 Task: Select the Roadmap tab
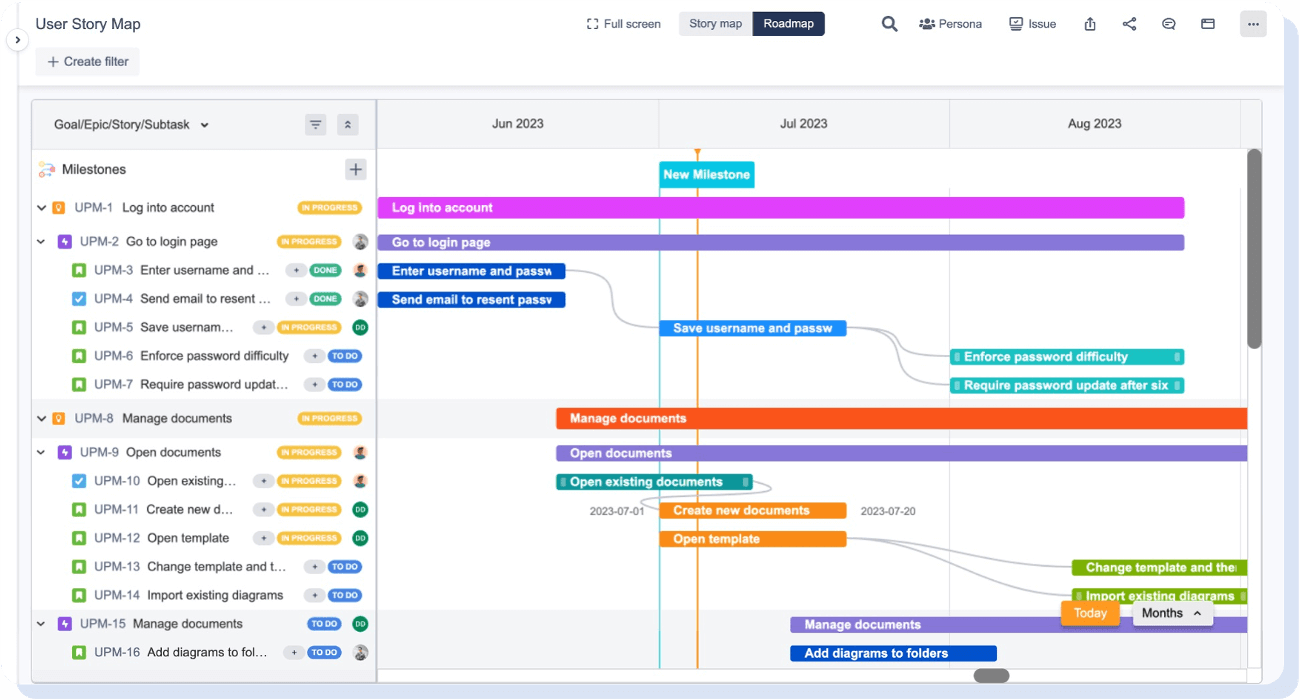click(x=789, y=23)
